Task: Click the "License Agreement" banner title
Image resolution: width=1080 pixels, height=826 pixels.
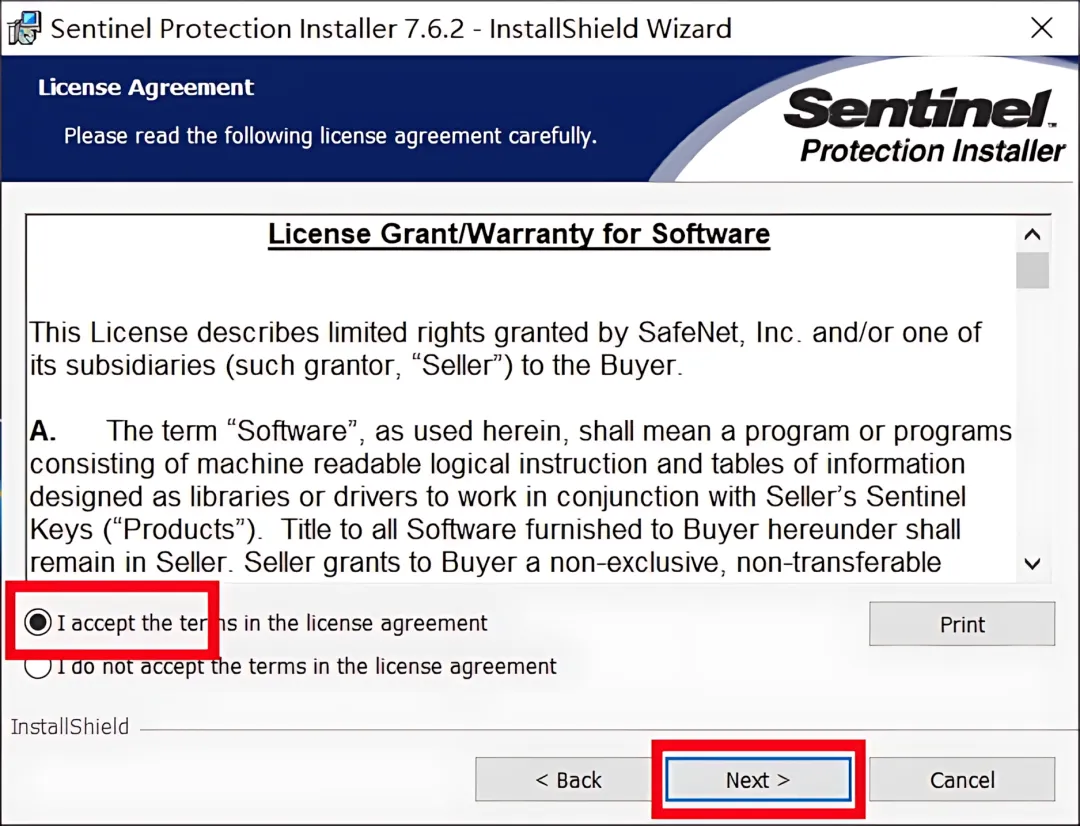Action: click(146, 88)
